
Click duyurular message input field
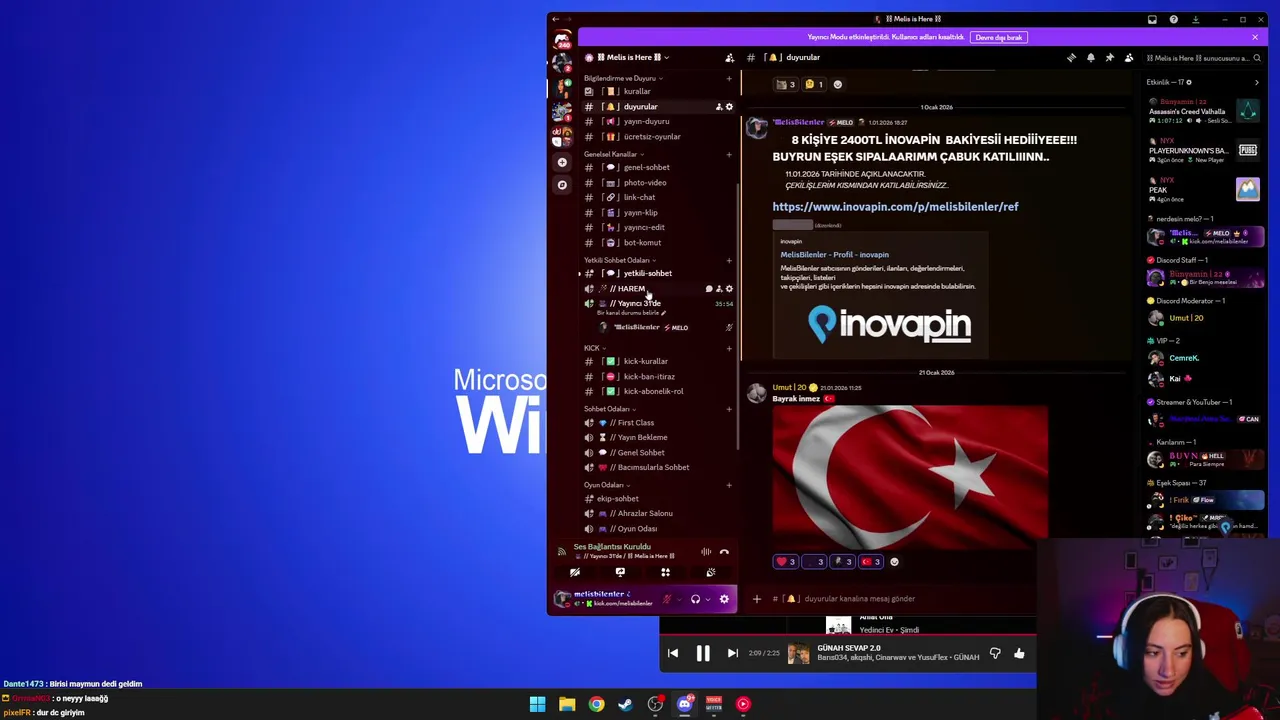coord(940,599)
